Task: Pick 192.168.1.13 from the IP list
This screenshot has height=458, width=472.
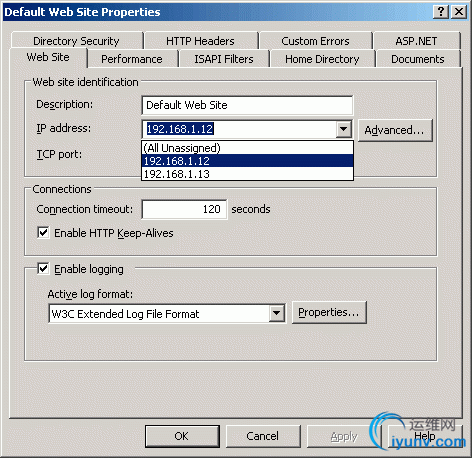Action: (247, 174)
